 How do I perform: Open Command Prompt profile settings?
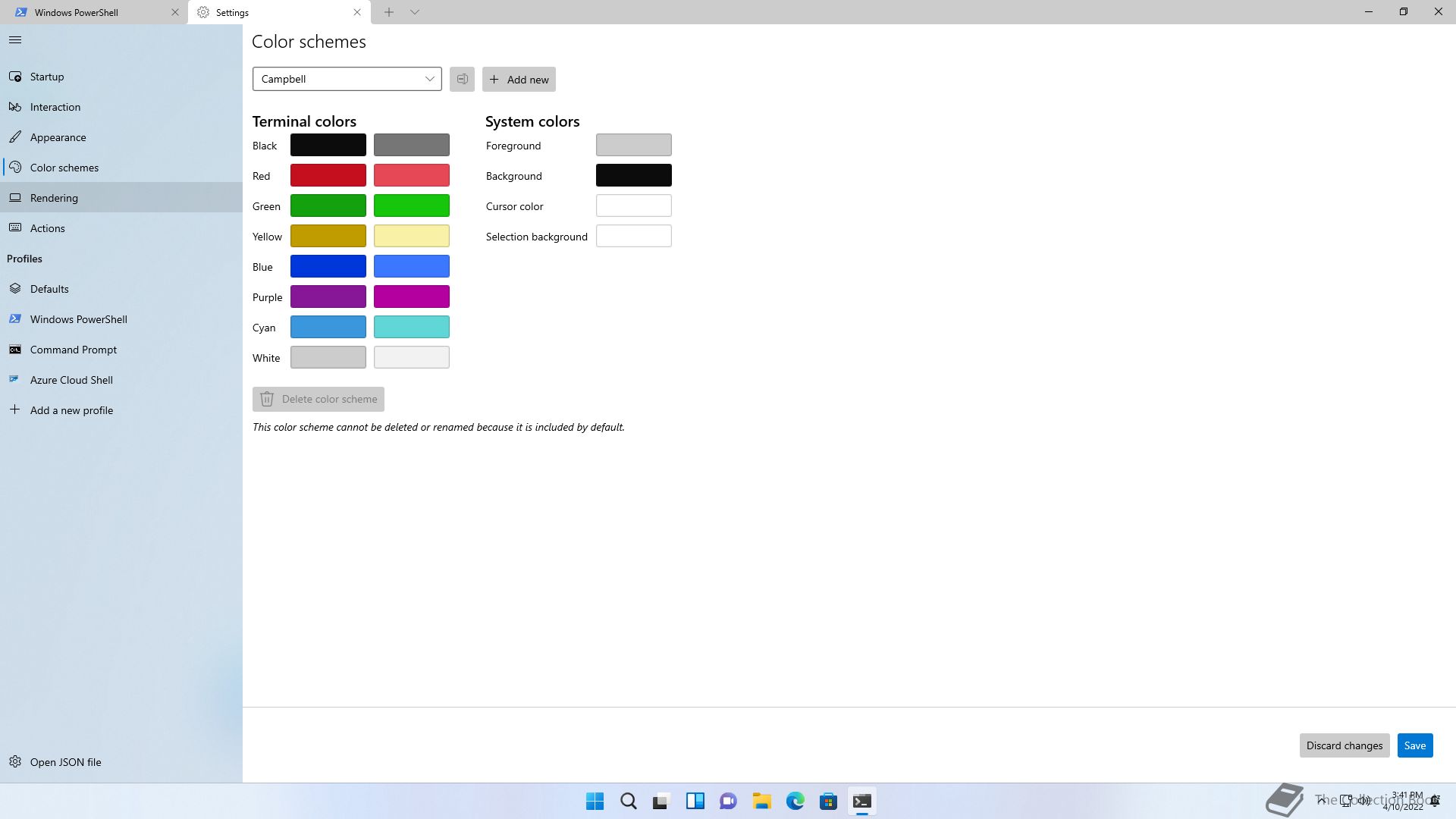121,350
